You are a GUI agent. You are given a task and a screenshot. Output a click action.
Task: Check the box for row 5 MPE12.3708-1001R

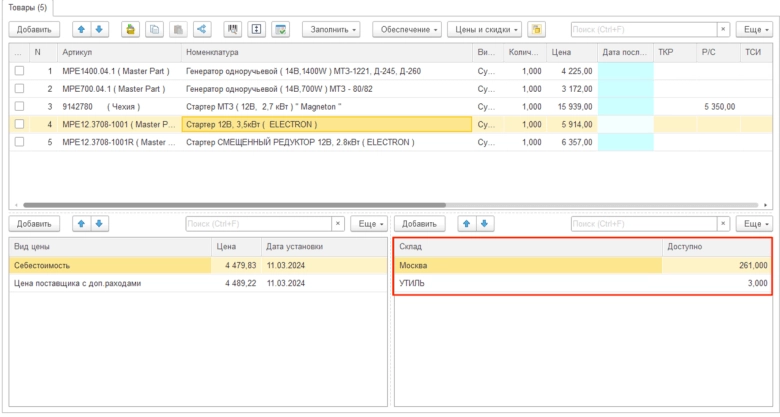pos(19,142)
